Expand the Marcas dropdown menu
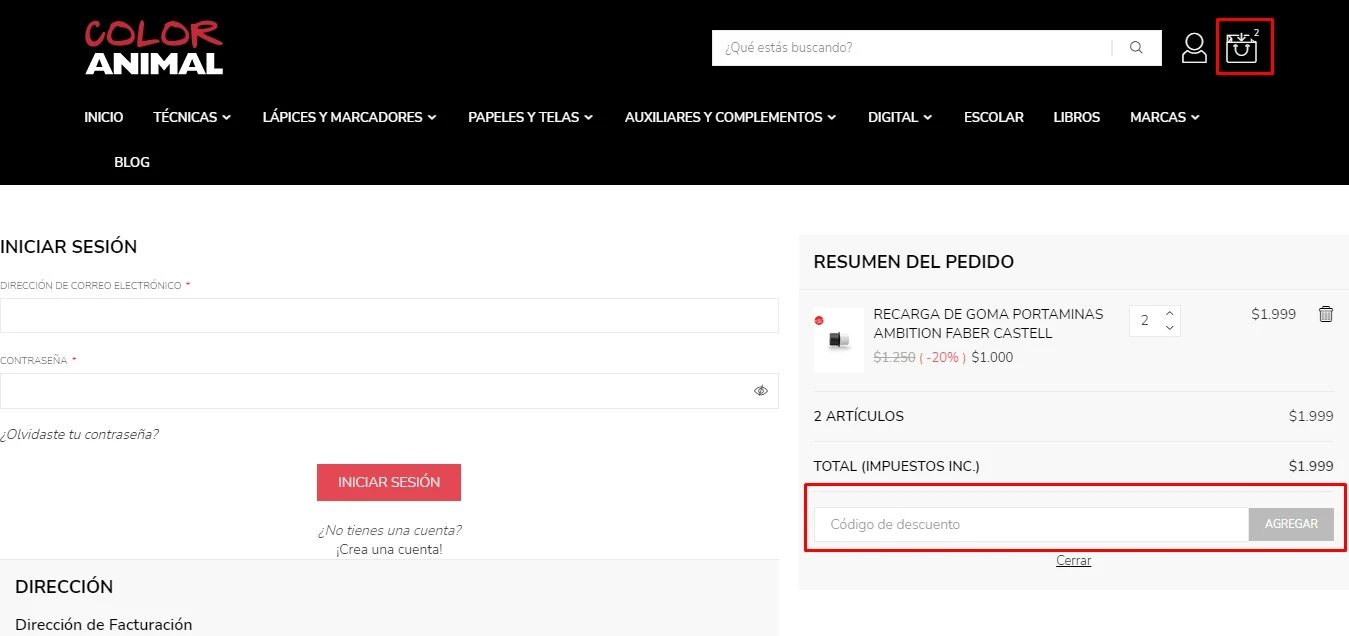Screen dimensions: 1349x636 [1164, 117]
